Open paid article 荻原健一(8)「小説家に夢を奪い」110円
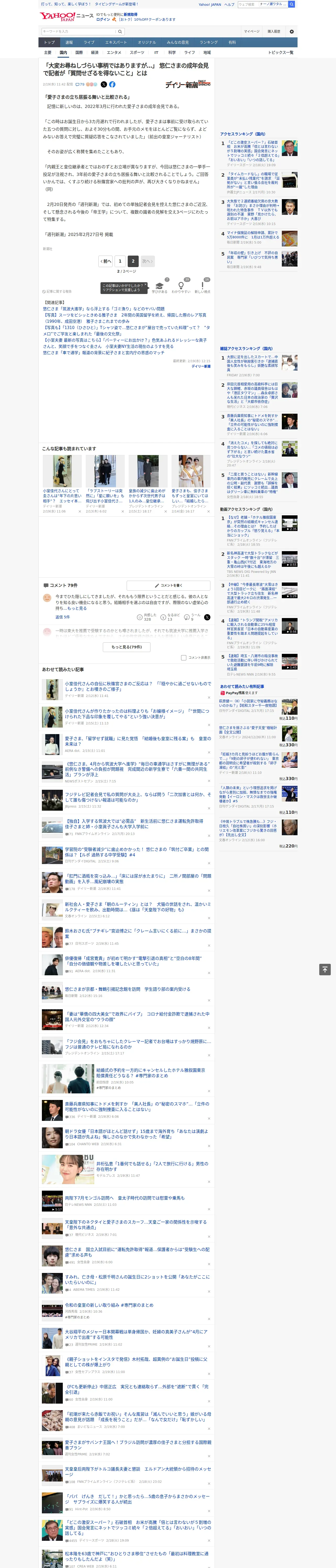 tap(248, 704)
